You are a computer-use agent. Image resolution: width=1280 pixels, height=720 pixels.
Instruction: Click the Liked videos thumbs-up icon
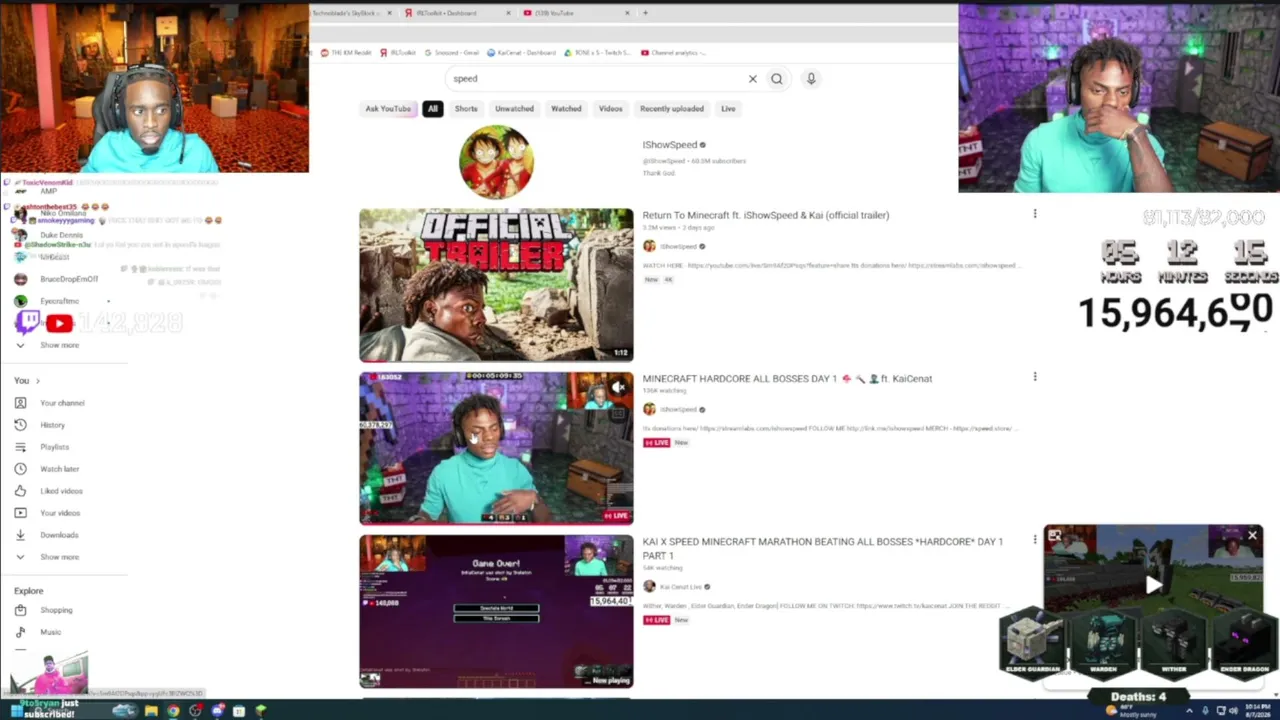pos(20,491)
